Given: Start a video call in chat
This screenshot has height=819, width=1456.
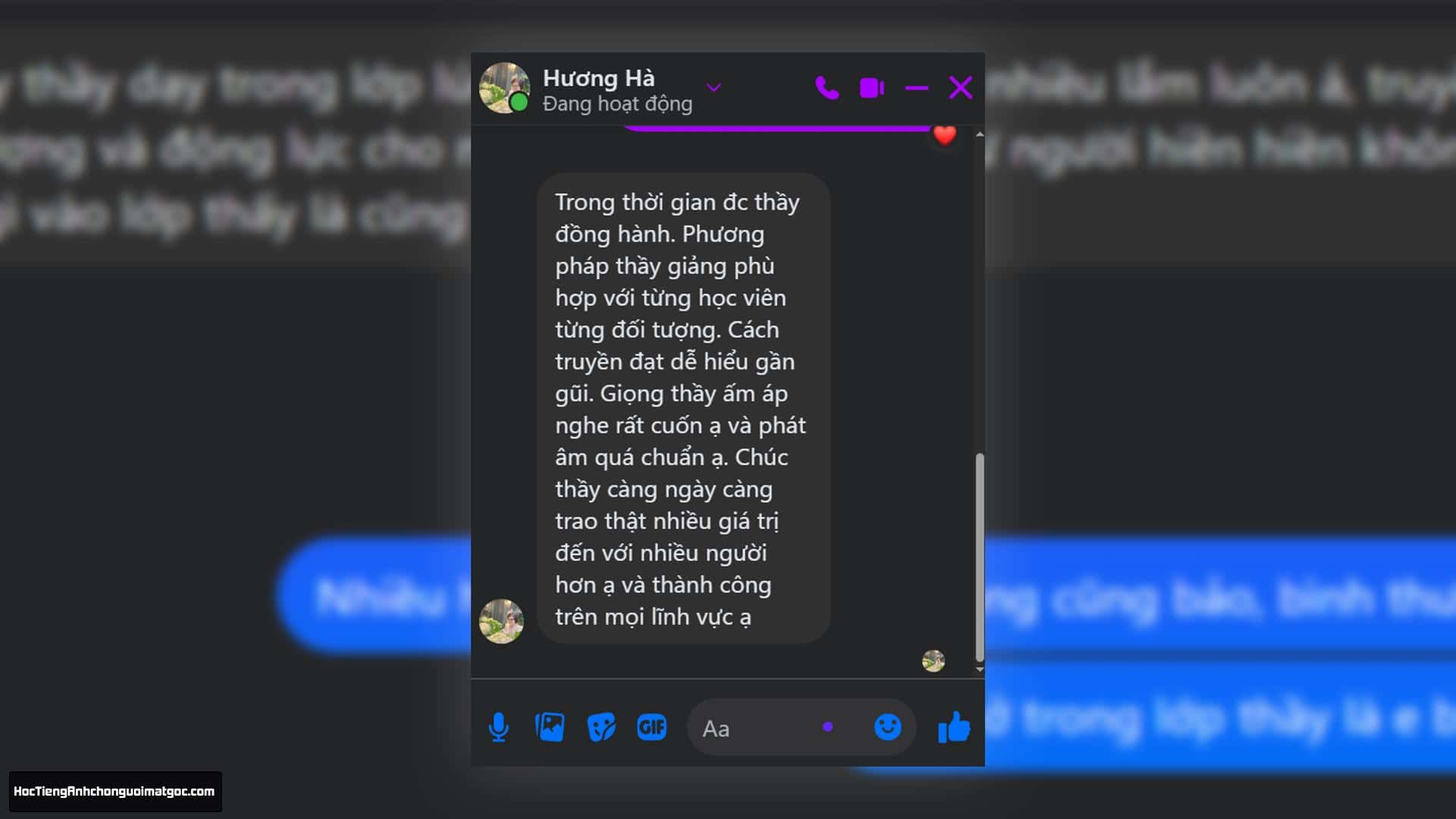Looking at the screenshot, I should (x=872, y=88).
